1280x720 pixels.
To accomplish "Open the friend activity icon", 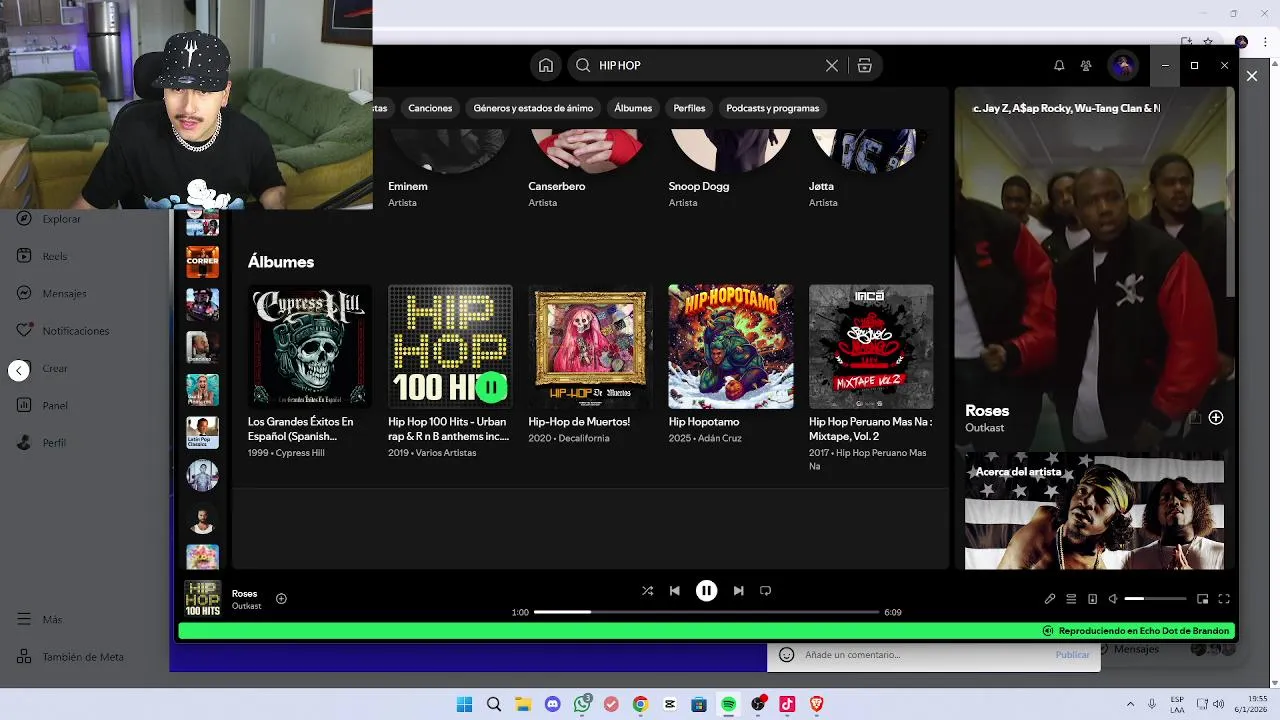I will (x=1086, y=66).
